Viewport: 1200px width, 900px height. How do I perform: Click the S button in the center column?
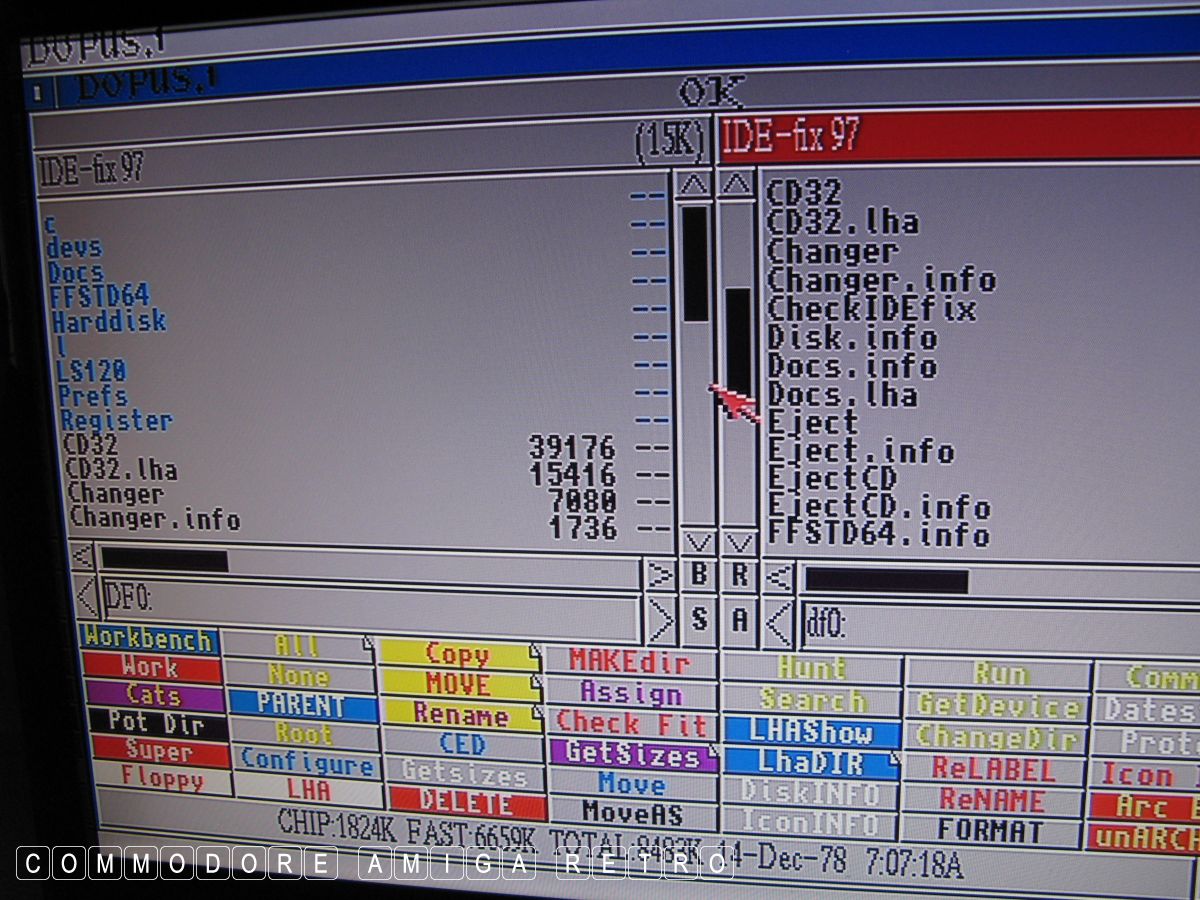pyautogui.click(x=699, y=620)
